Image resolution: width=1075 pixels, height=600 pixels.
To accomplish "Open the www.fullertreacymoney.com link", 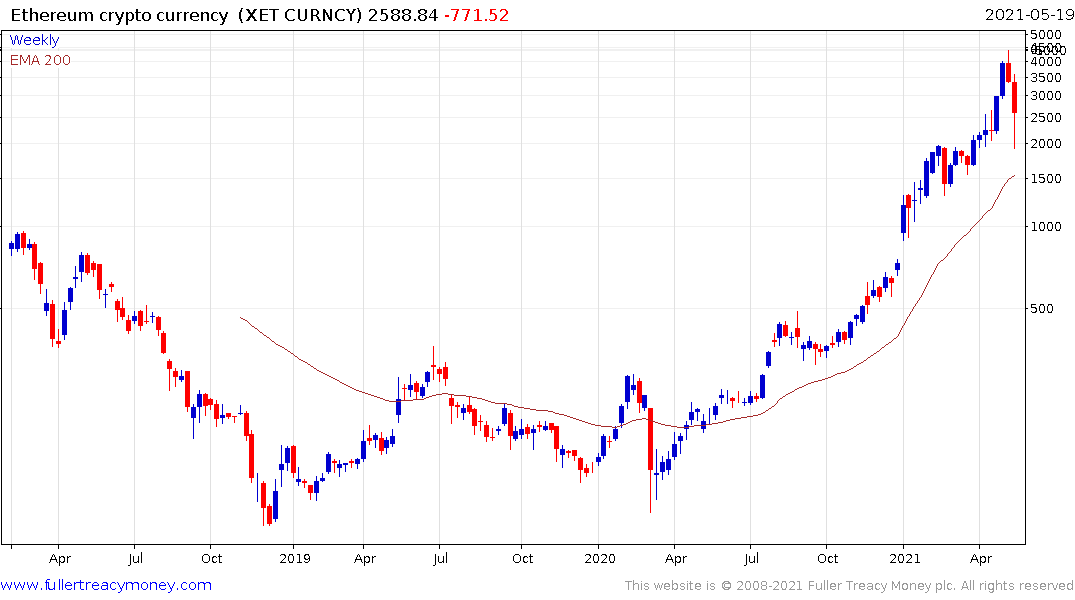I will click(106, 585).
